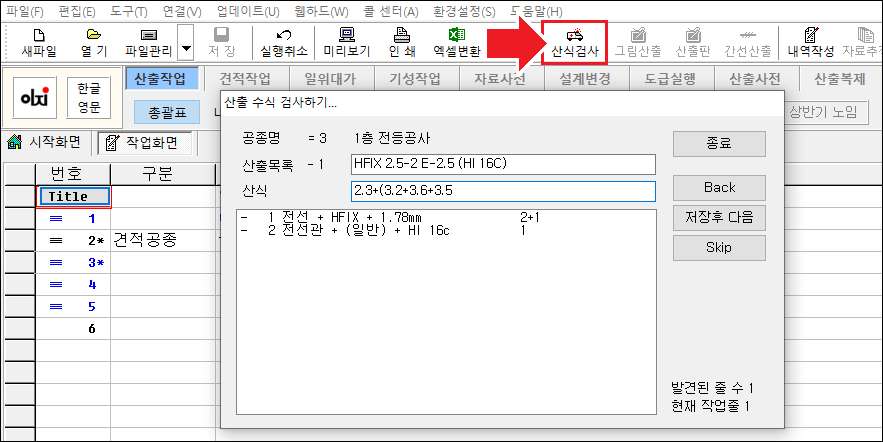Go to 작업화면 tab
Image resolution: width=883 pixels, height=442 pixels.
(x=144, y=142)
